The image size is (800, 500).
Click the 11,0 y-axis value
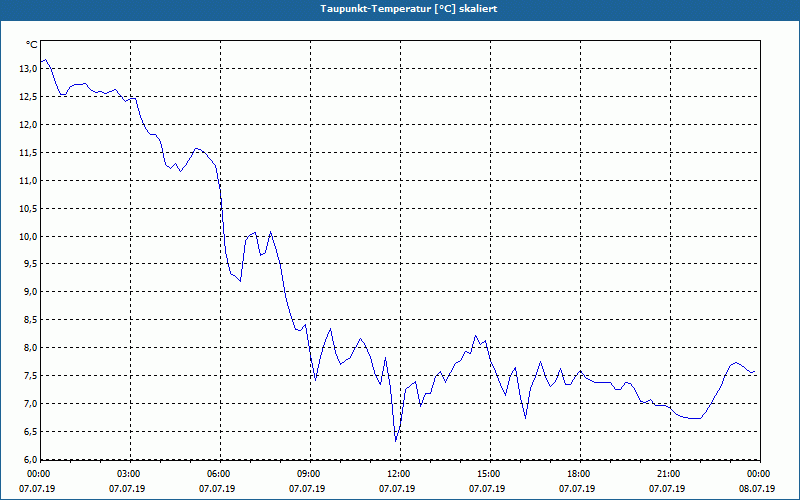tap(28, 181)
